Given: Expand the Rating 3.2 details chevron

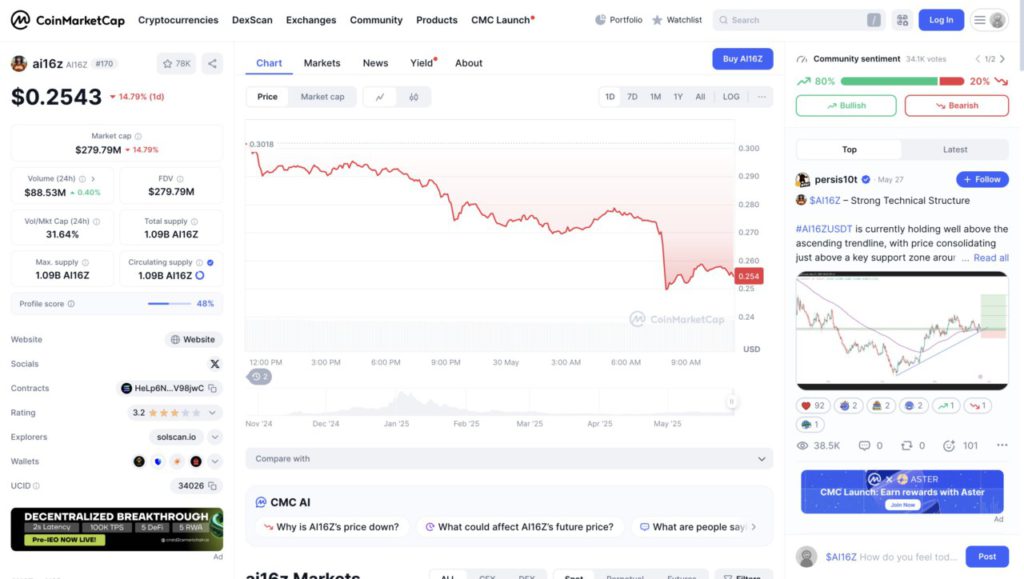Looking at the screenshot, I should (213, 412).
